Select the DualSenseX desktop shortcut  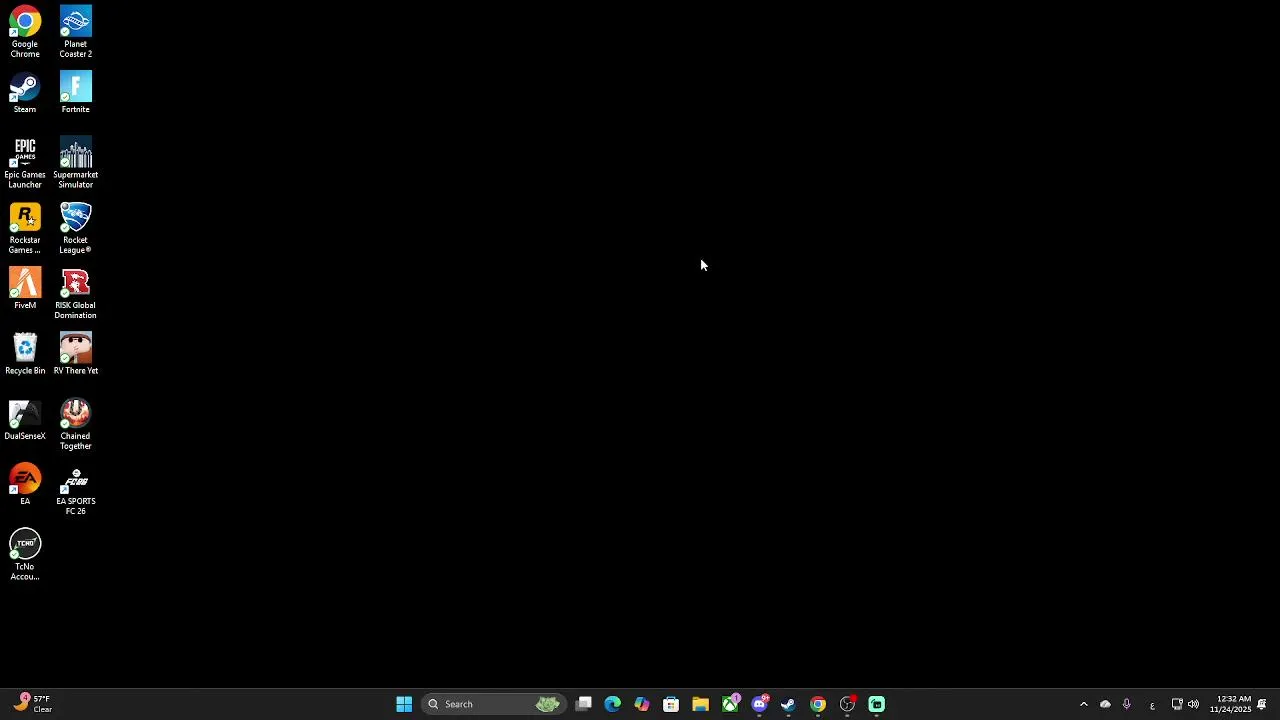click(x=25, y=420)
